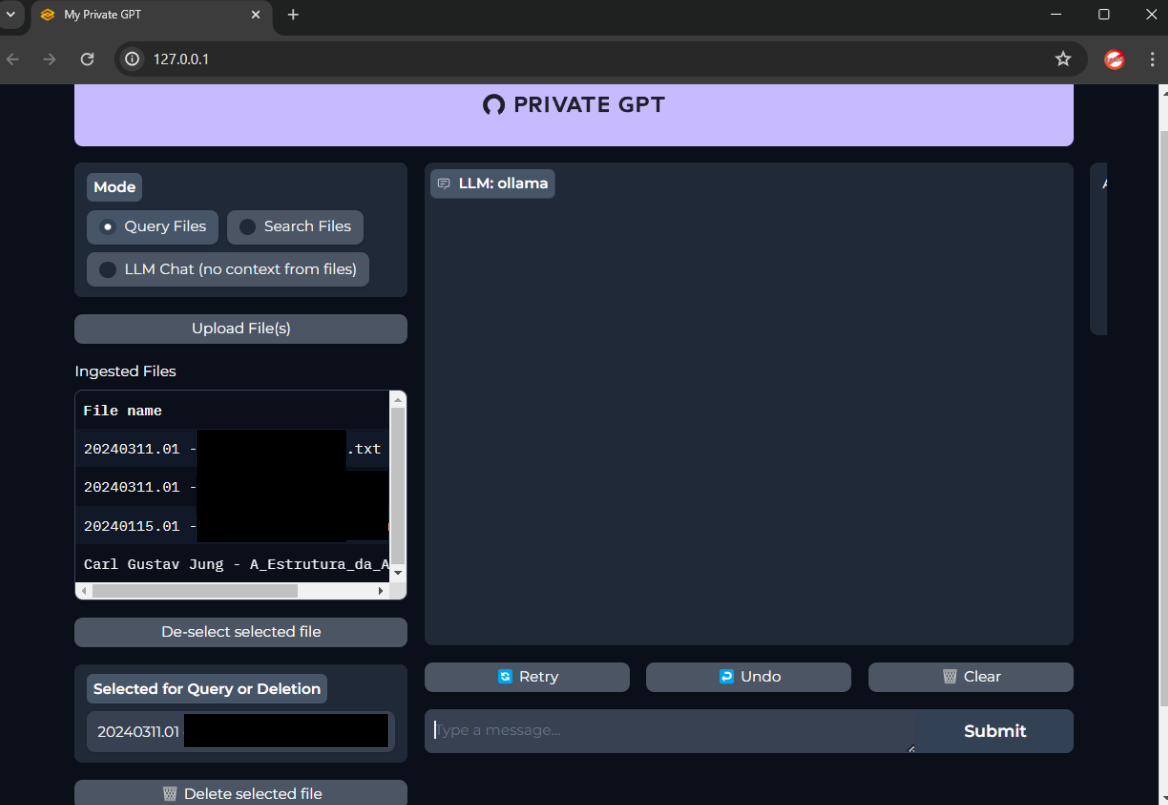Click the Upload File(s) button
Viewport: 1168px width, 805px height.
[x=241, y=328]
